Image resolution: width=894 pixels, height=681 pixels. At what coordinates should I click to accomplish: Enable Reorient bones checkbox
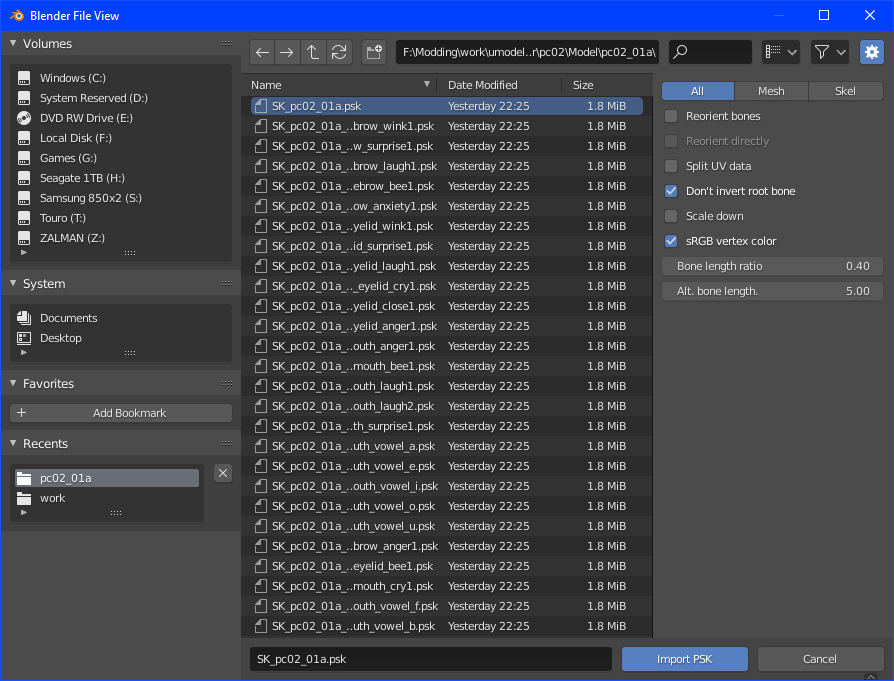(x=671, y=116)
